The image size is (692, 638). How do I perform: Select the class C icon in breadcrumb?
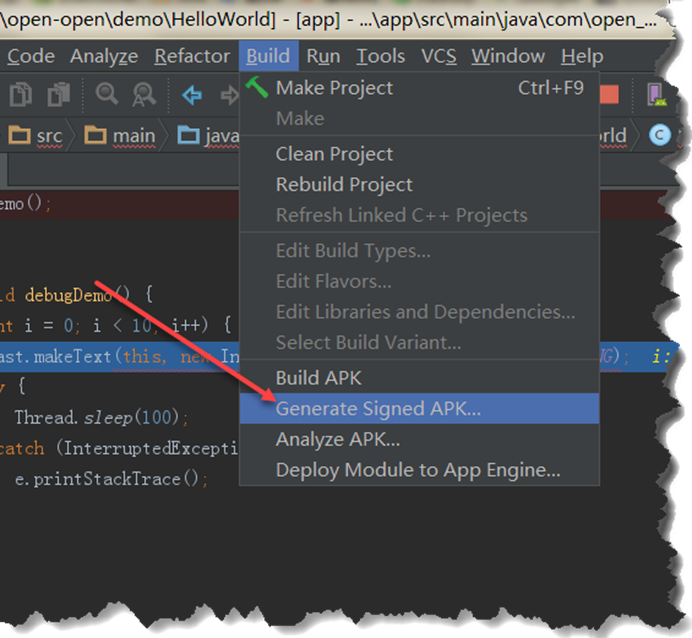click(660, 135)
